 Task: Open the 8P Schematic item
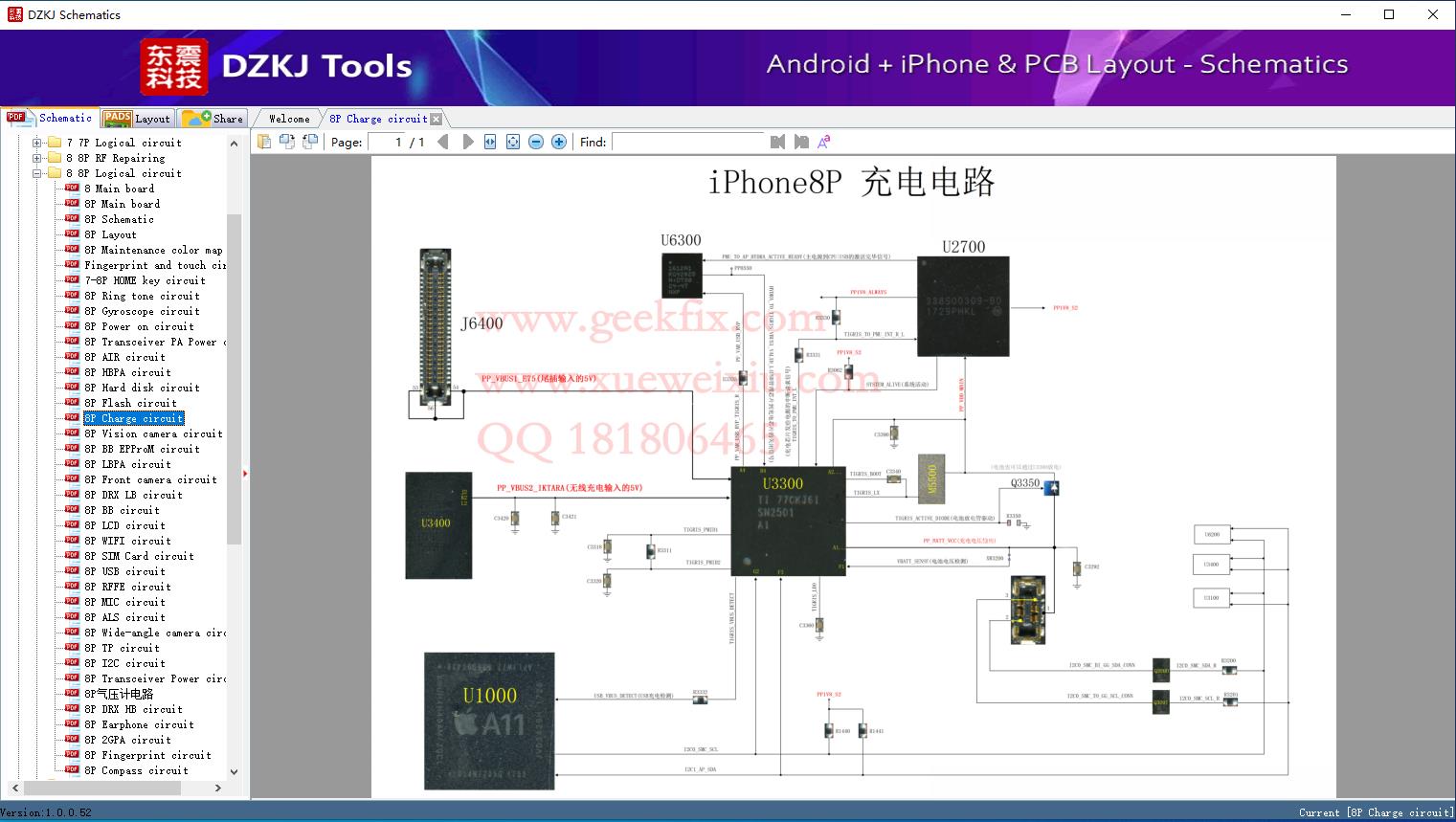119,219
